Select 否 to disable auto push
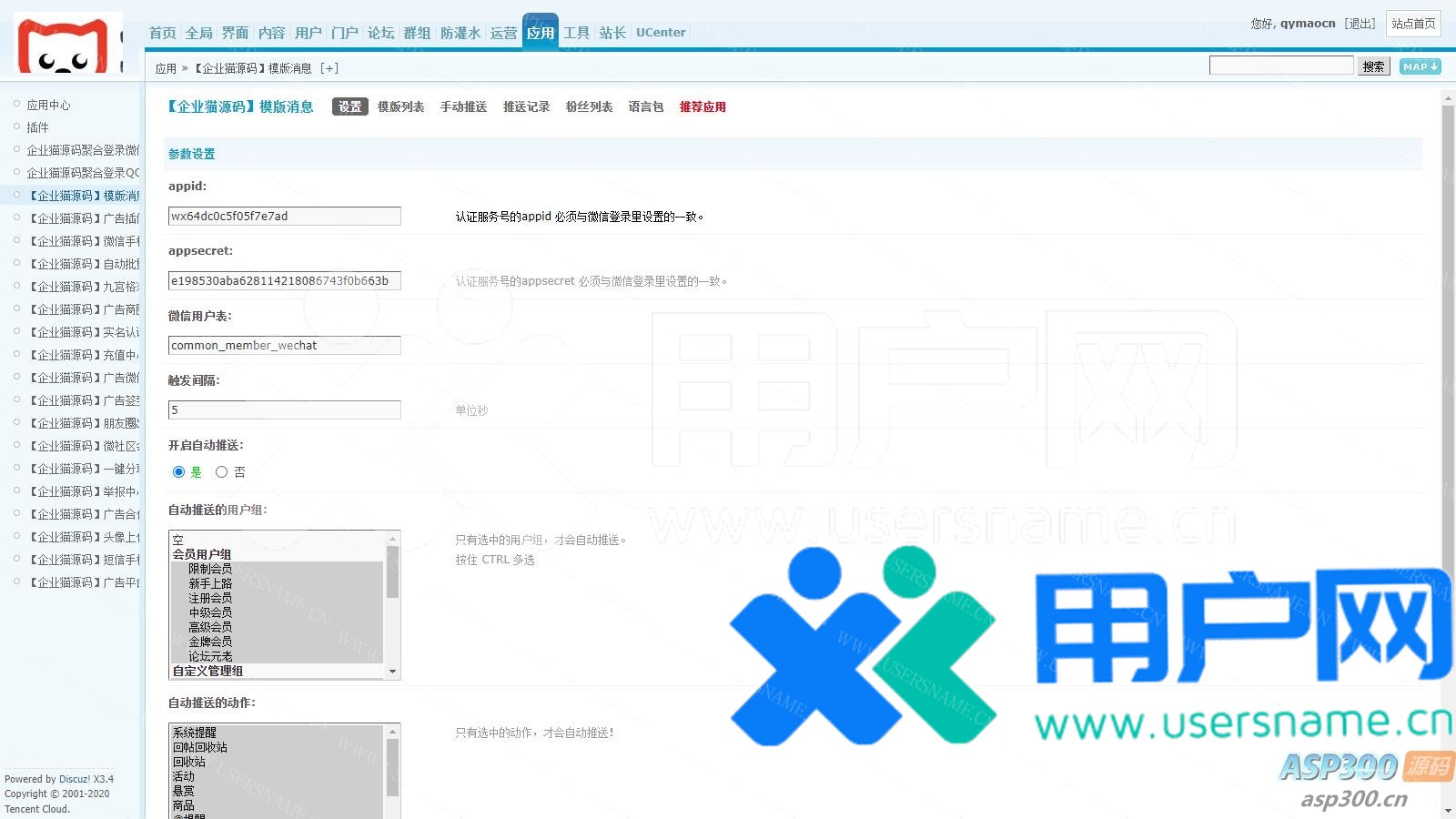Image resolution: width=1456 pixels, height=819 pixels. tap(221, 472)
